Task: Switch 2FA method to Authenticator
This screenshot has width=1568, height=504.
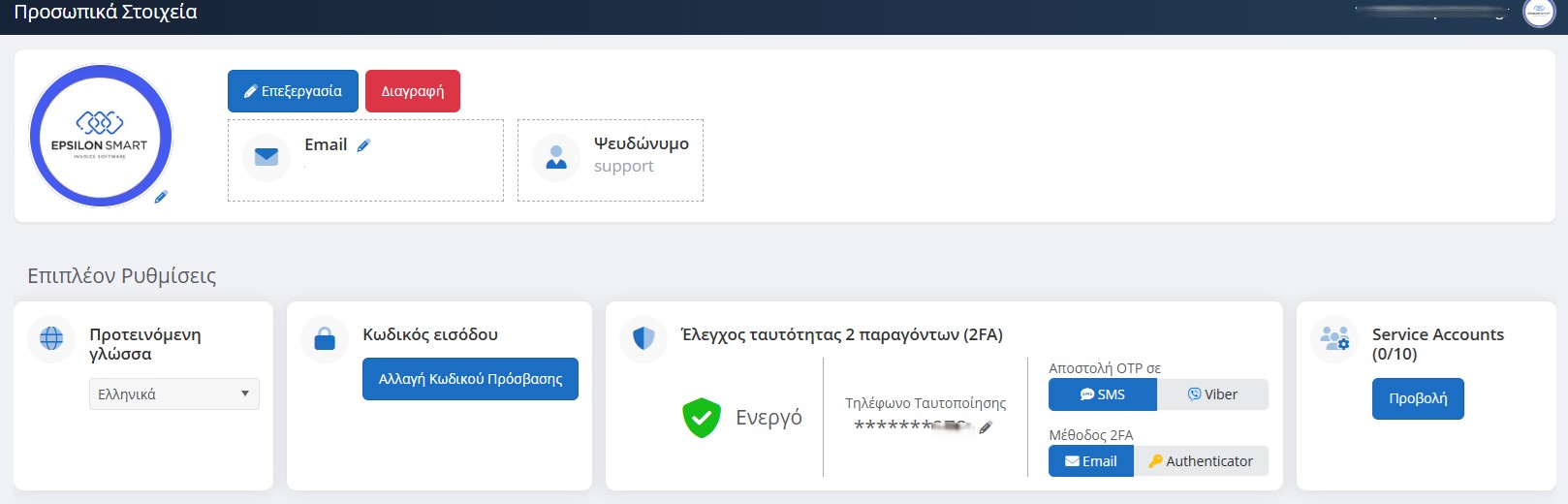Action: point(1201,461)
